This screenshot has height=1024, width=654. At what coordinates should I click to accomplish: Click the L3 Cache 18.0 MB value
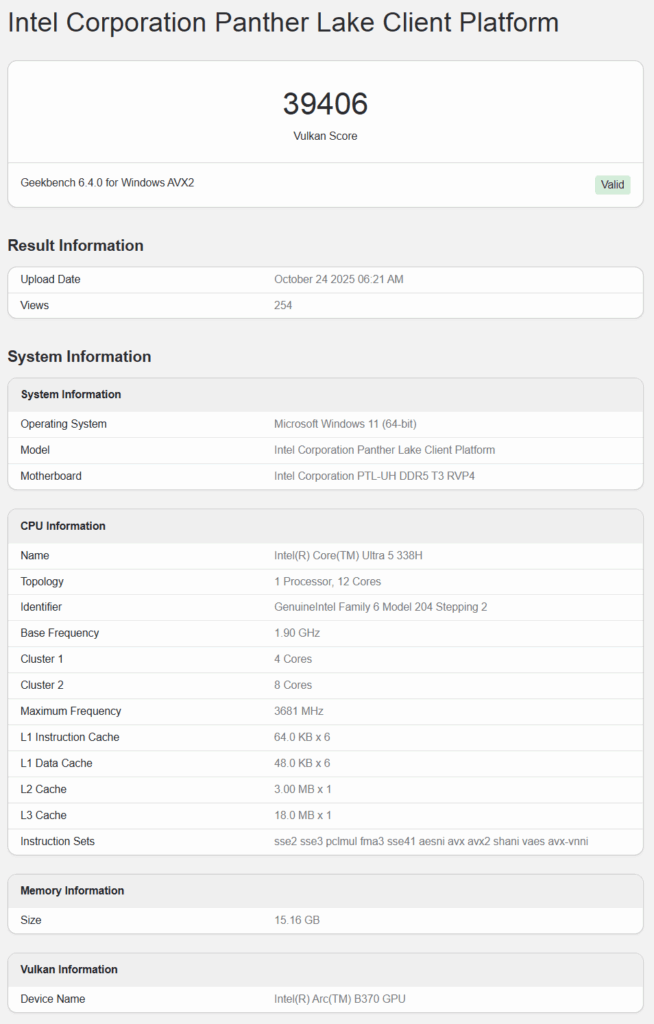coord(303,816)
